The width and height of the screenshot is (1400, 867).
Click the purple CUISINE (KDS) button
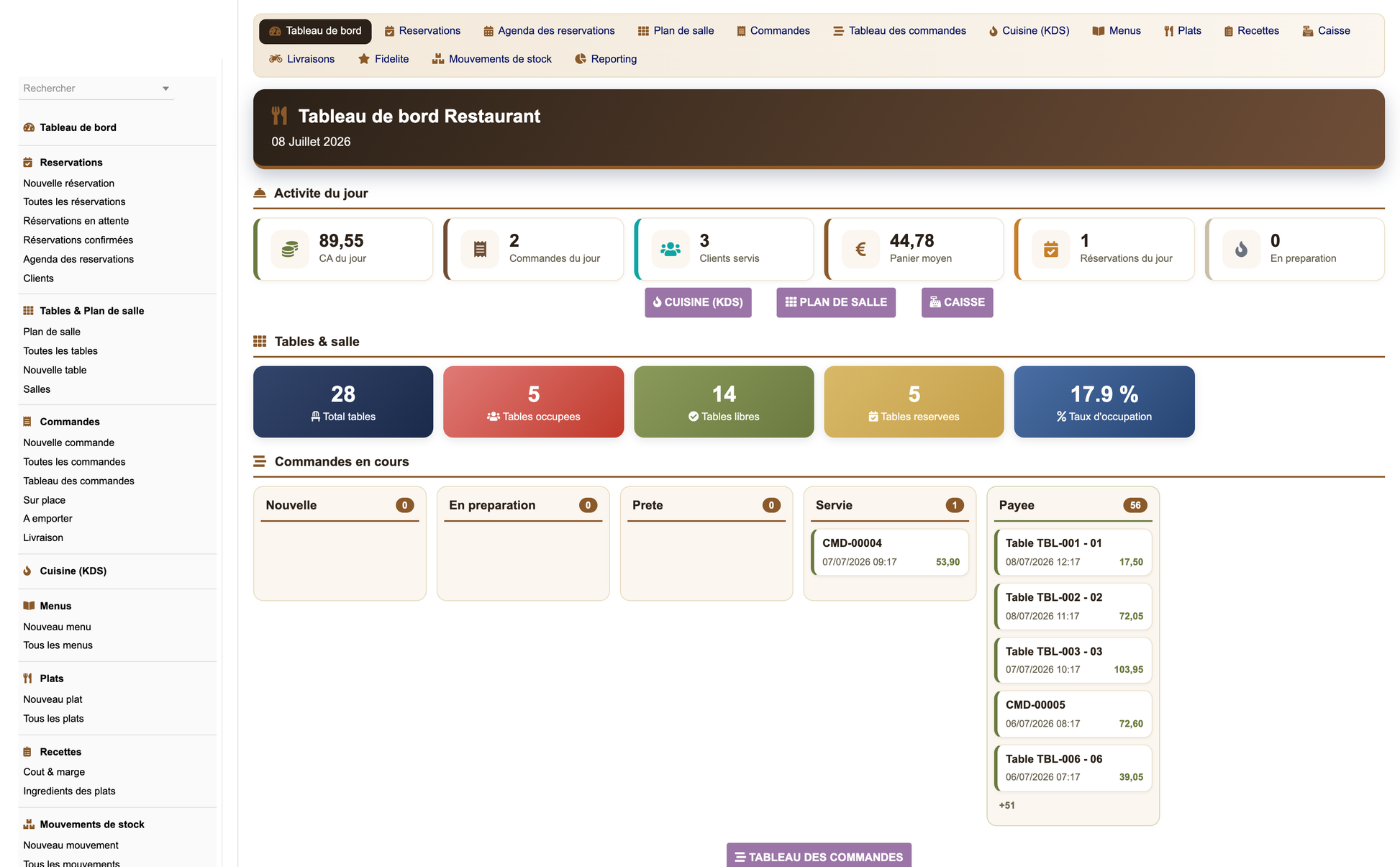698,302
